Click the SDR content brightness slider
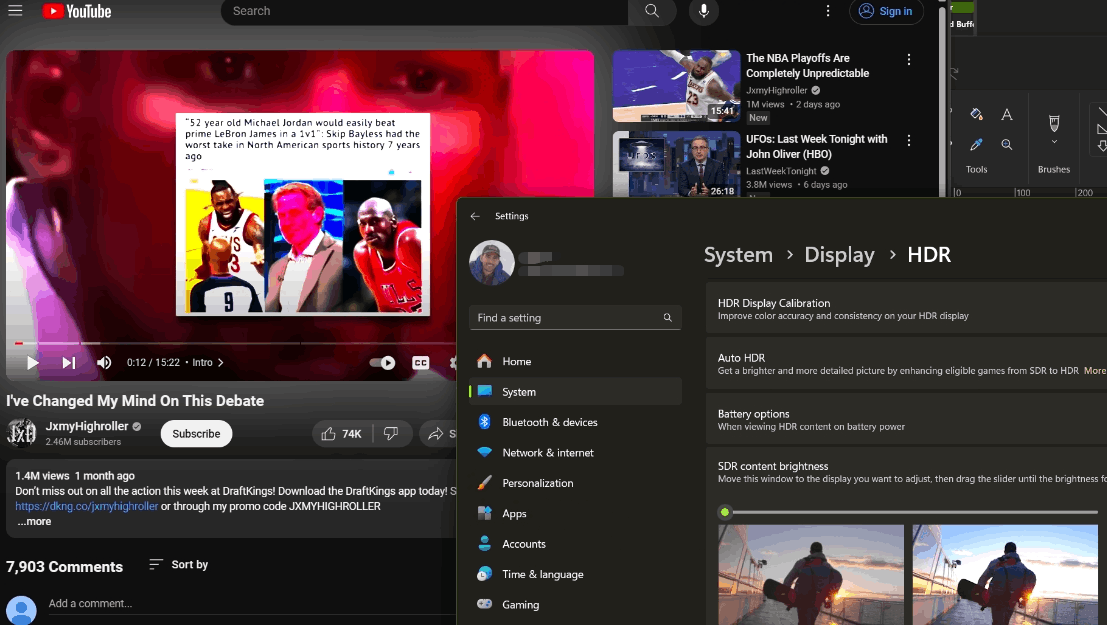This screenshot has width=1107, height=625. 725,512
